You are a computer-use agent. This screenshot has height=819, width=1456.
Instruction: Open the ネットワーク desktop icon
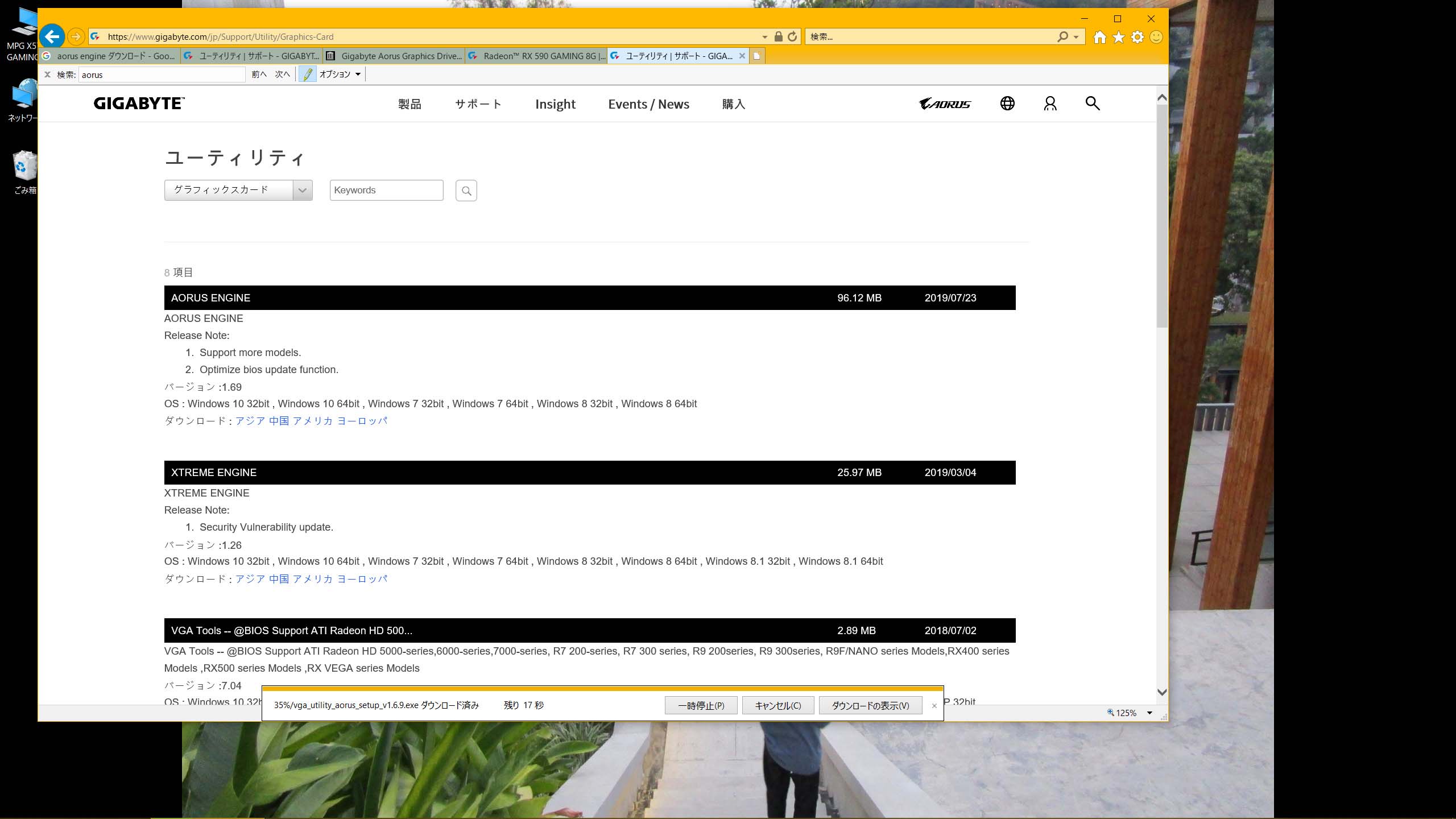tap(23, 101)
